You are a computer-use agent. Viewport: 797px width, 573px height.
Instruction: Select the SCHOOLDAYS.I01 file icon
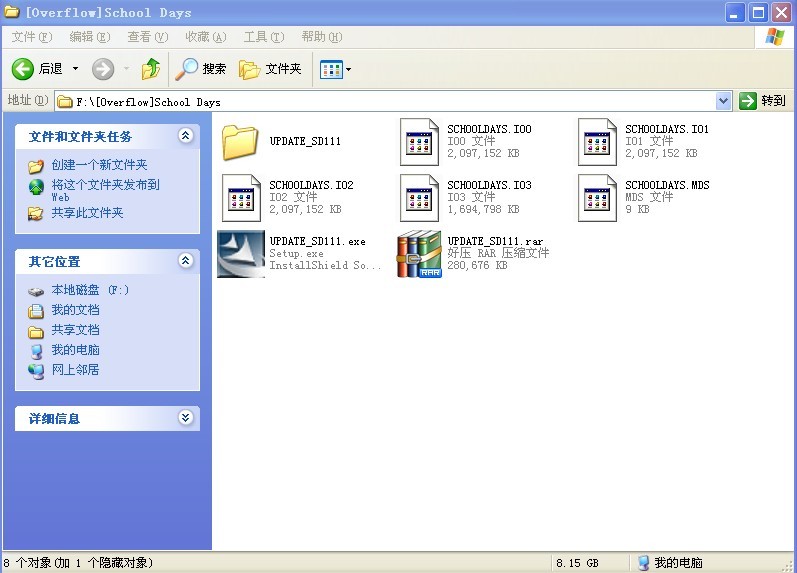[x=597, y=142]
